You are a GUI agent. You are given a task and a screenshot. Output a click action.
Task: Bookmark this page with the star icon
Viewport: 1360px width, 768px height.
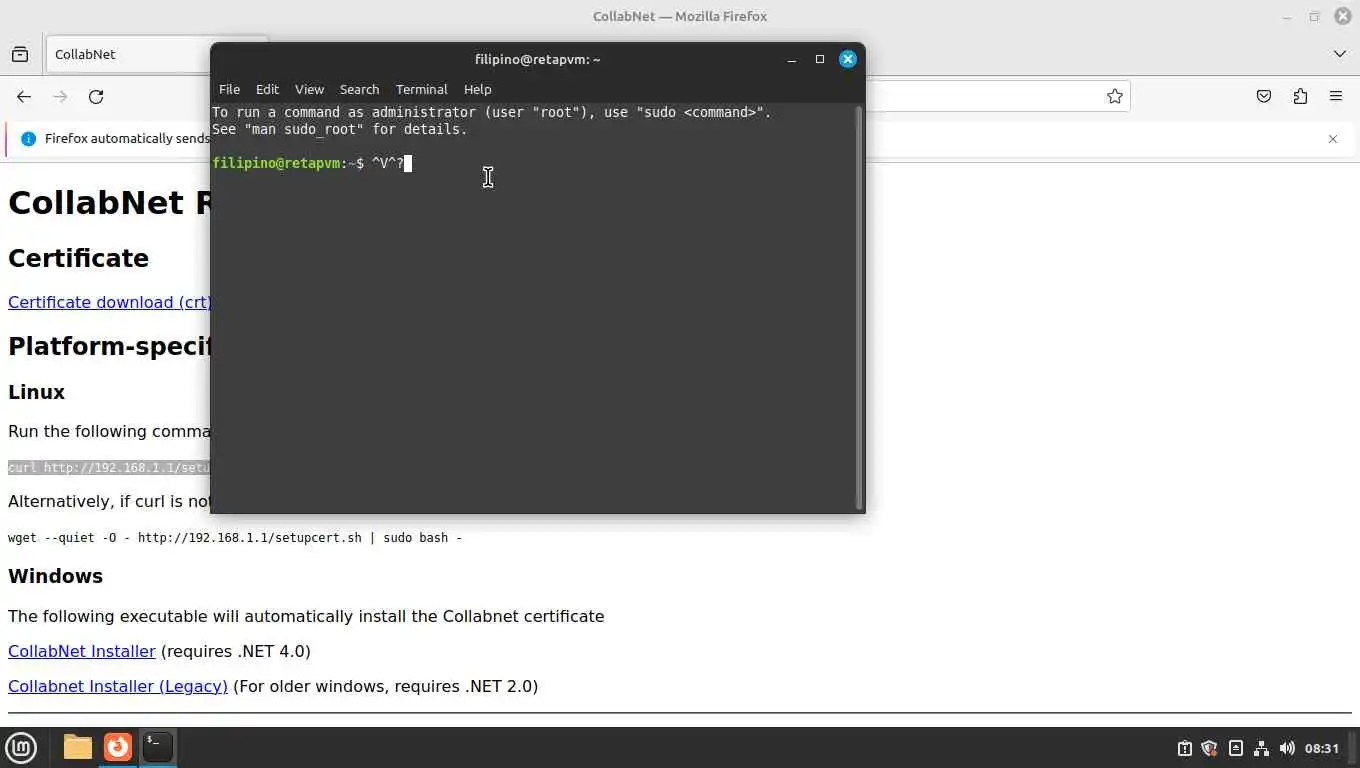pyautogui.click(x=1114, y=96)
